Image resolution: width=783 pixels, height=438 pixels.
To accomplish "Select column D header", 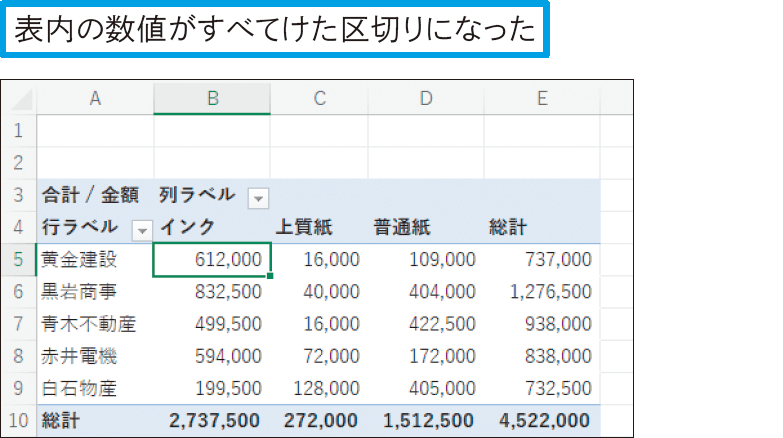I will pos(426,99).
